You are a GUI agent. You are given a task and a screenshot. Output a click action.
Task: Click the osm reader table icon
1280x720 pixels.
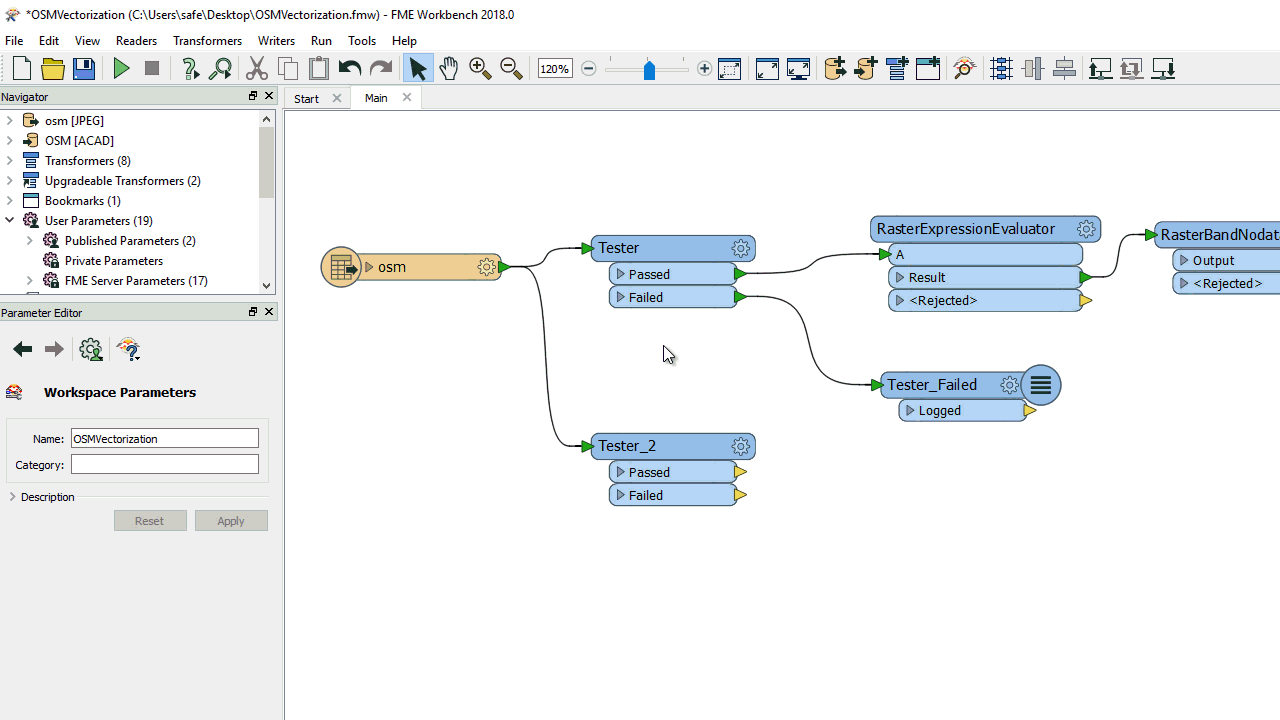[x=341, y=267]
